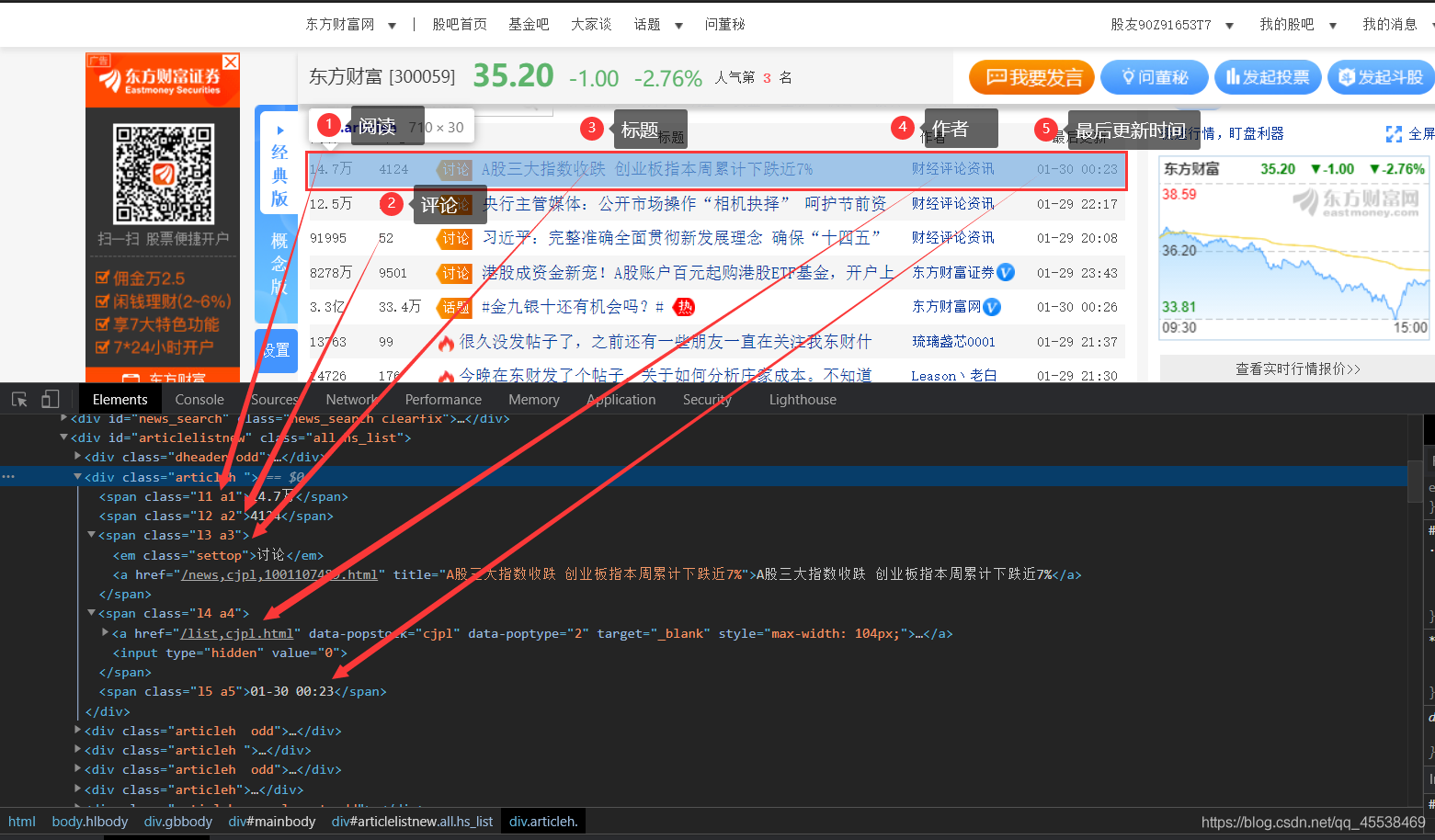Open the 话题 dropdown arrow in top navigation
Viewport: 1435px width, 840px height.
click(x=678, y=26)
